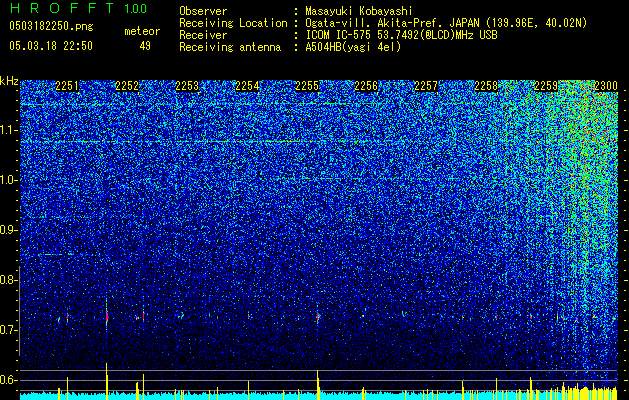Click the meteor count value 49
This screenshot has width=629, height=400.
(x=145, y=46)
